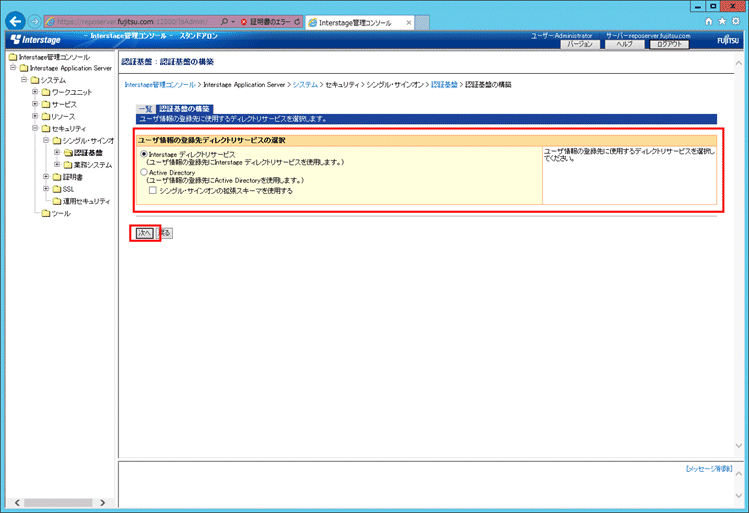Open a new blank browser tab

pos(421,22)
